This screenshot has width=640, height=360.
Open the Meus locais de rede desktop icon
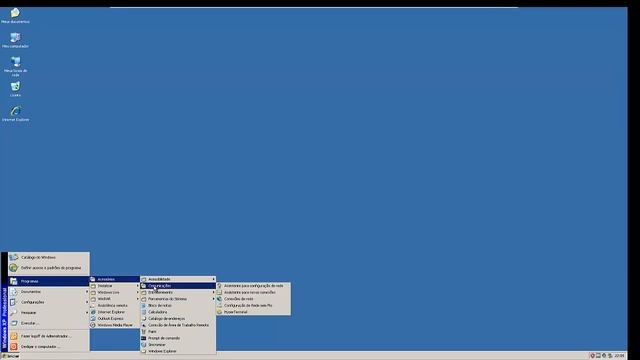coord(15,67)
